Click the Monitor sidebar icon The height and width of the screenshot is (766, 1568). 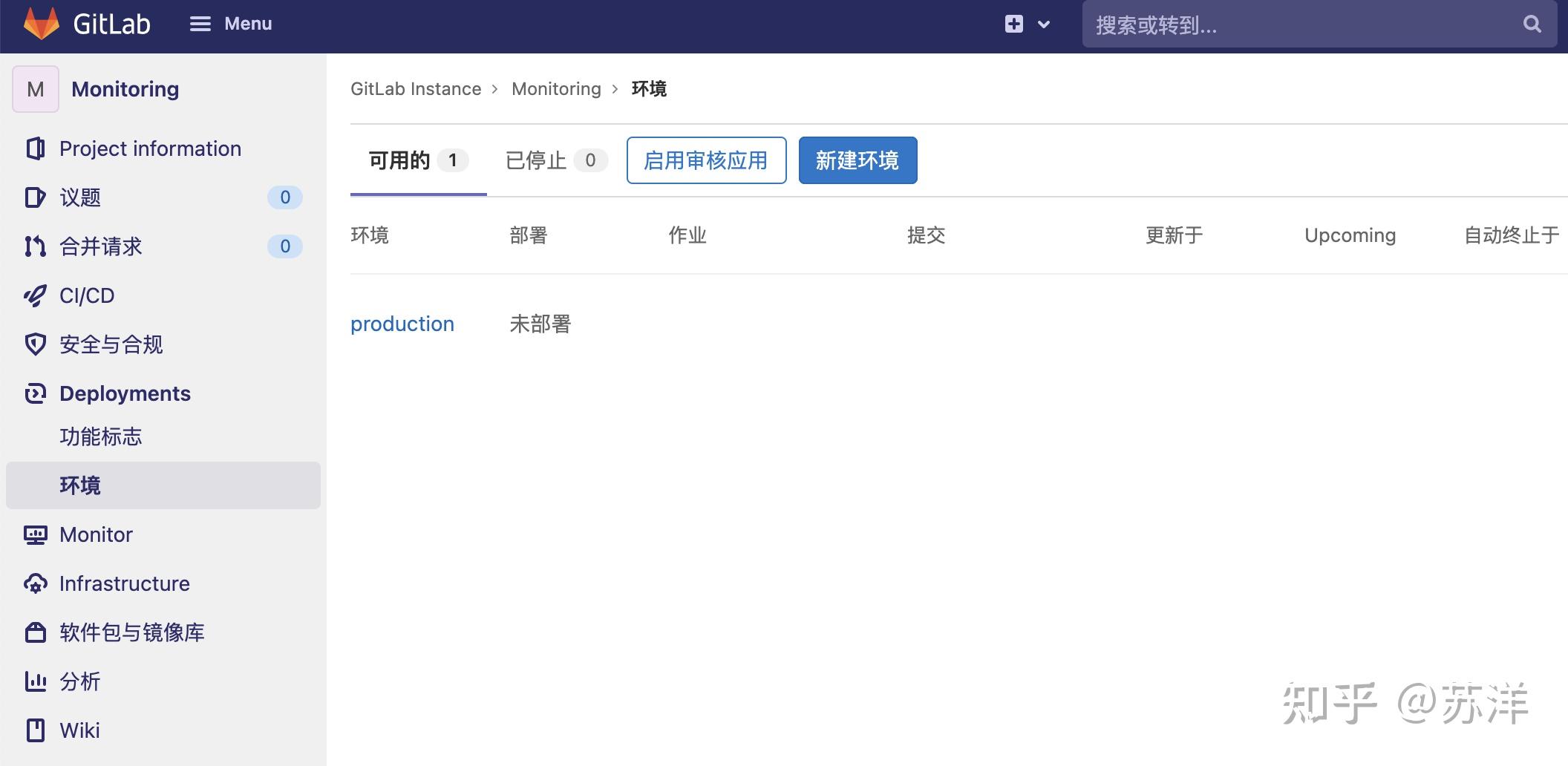(35, 534)
